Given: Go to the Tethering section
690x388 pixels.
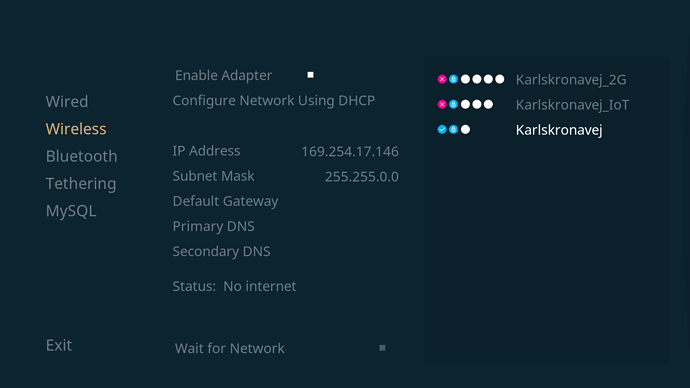Looking at the screenshot, I should 81,183.
